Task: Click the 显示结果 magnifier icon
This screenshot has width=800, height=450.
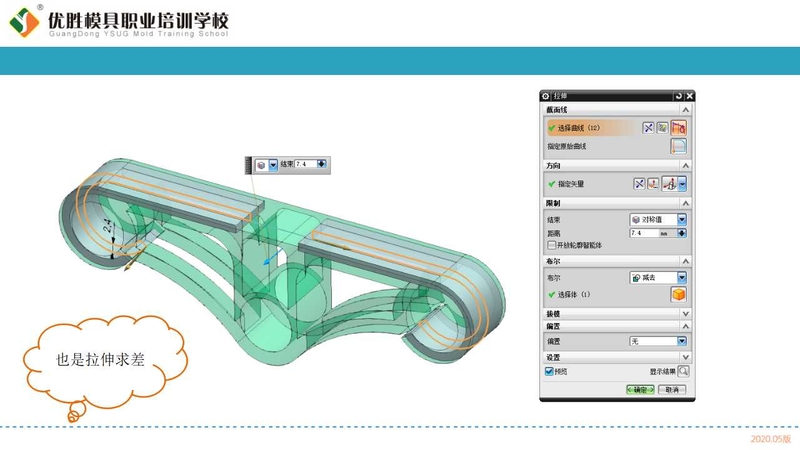Action: tap(684, 371)
